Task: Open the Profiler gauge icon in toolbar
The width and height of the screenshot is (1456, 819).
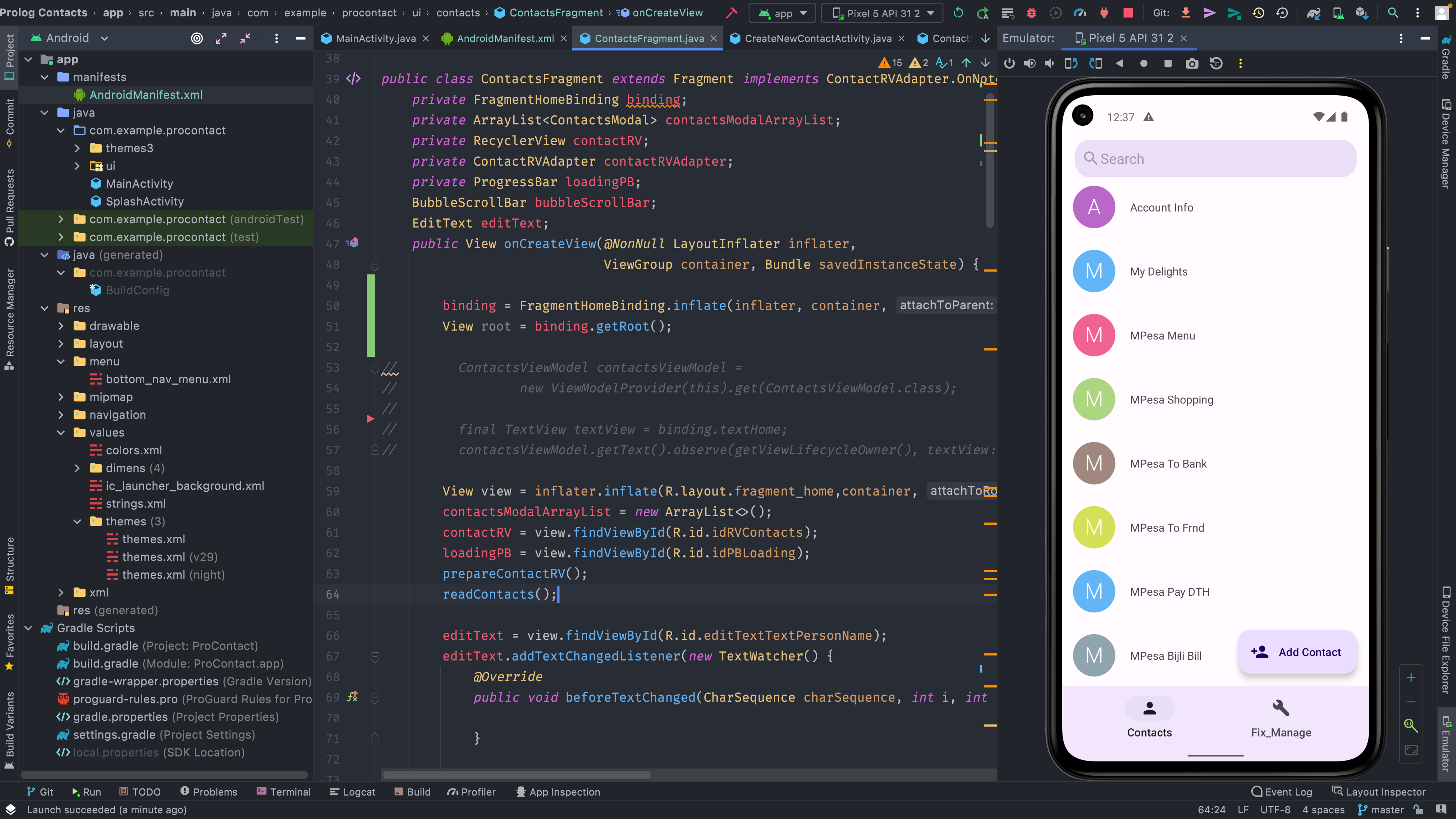Action: [x=1080, y=12]
